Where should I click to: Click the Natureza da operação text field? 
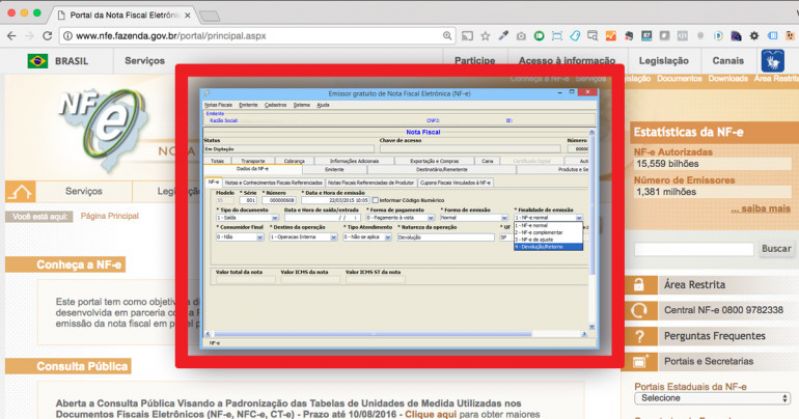pyautogui.click(x=445, y=238)
